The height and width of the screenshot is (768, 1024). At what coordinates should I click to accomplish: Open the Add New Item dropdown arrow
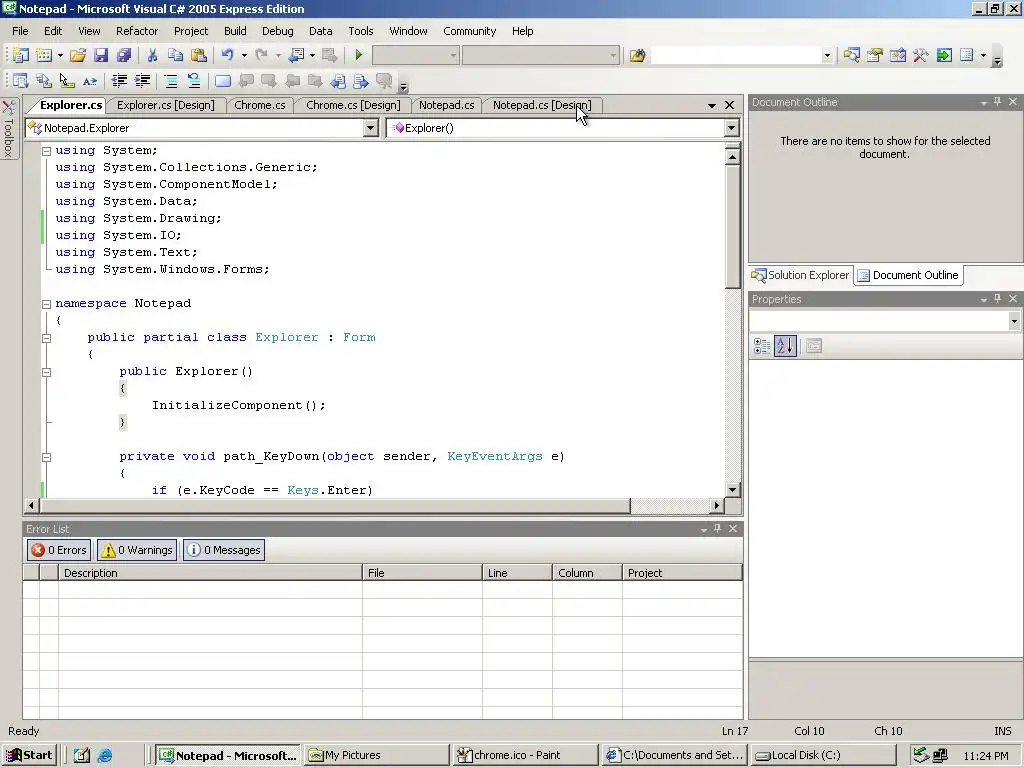click(60, 56)
